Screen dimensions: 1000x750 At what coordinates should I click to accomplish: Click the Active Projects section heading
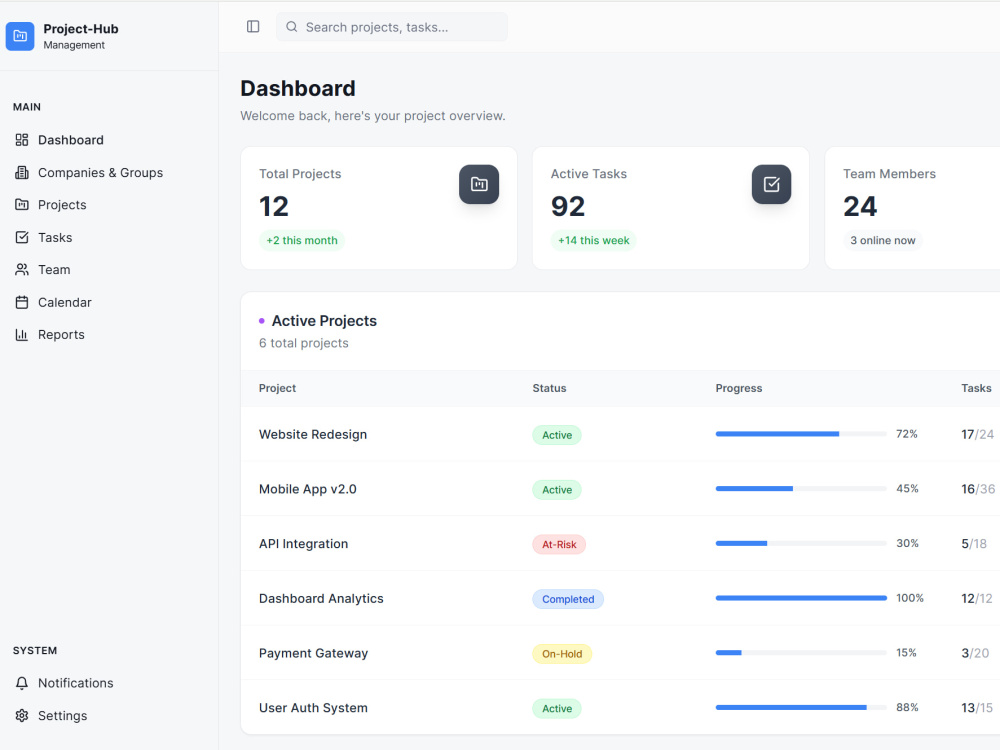pyautogui.click(x=324, y=321)
